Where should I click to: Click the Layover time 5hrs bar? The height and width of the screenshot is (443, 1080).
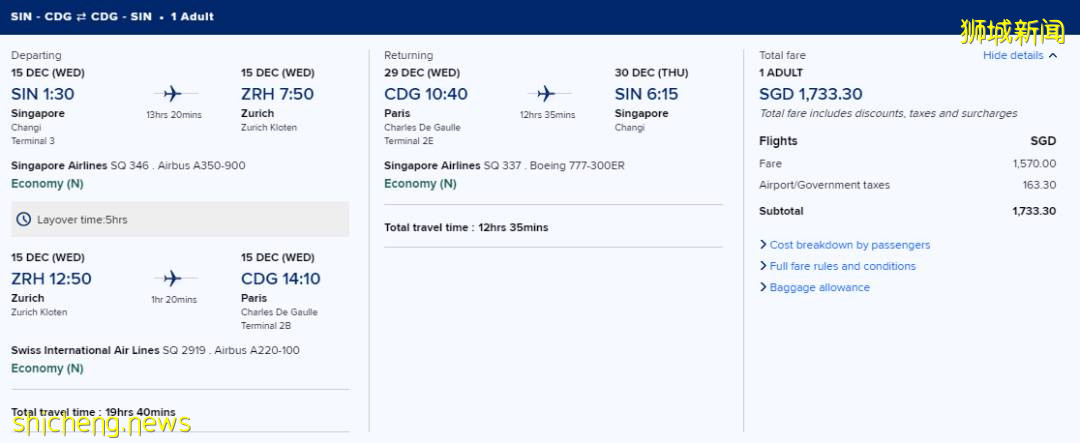pos(180,219)
